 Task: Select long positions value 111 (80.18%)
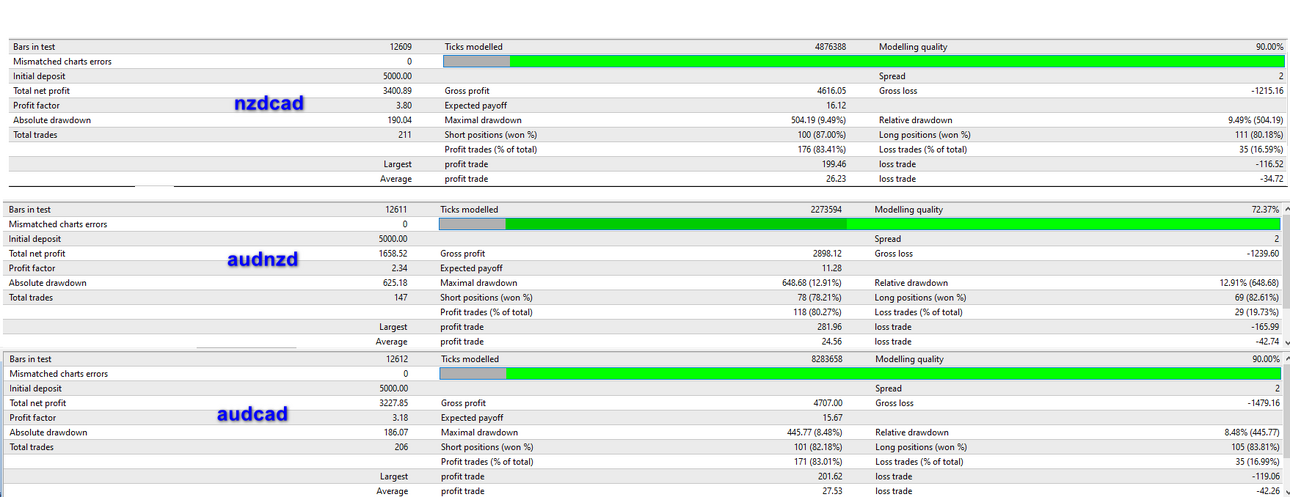click(x=1259, y=135)
